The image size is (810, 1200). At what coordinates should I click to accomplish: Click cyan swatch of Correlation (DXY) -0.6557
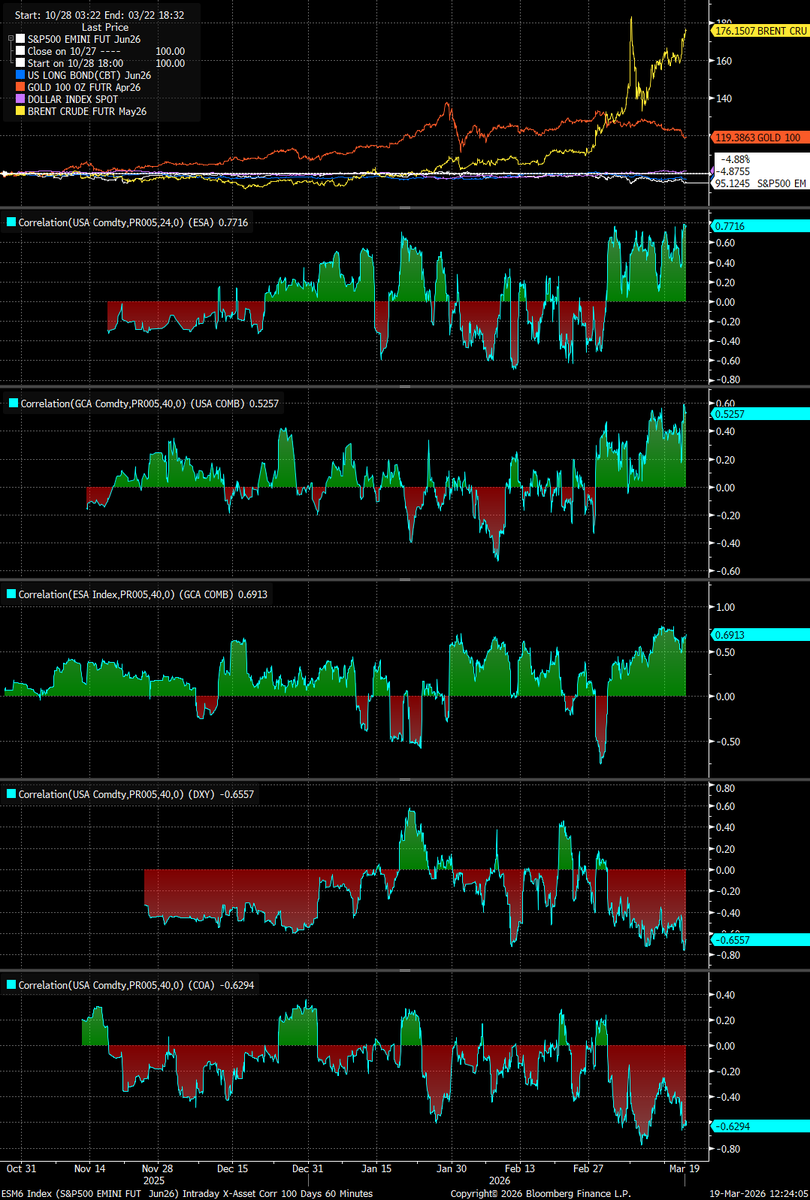pos(12,793)
